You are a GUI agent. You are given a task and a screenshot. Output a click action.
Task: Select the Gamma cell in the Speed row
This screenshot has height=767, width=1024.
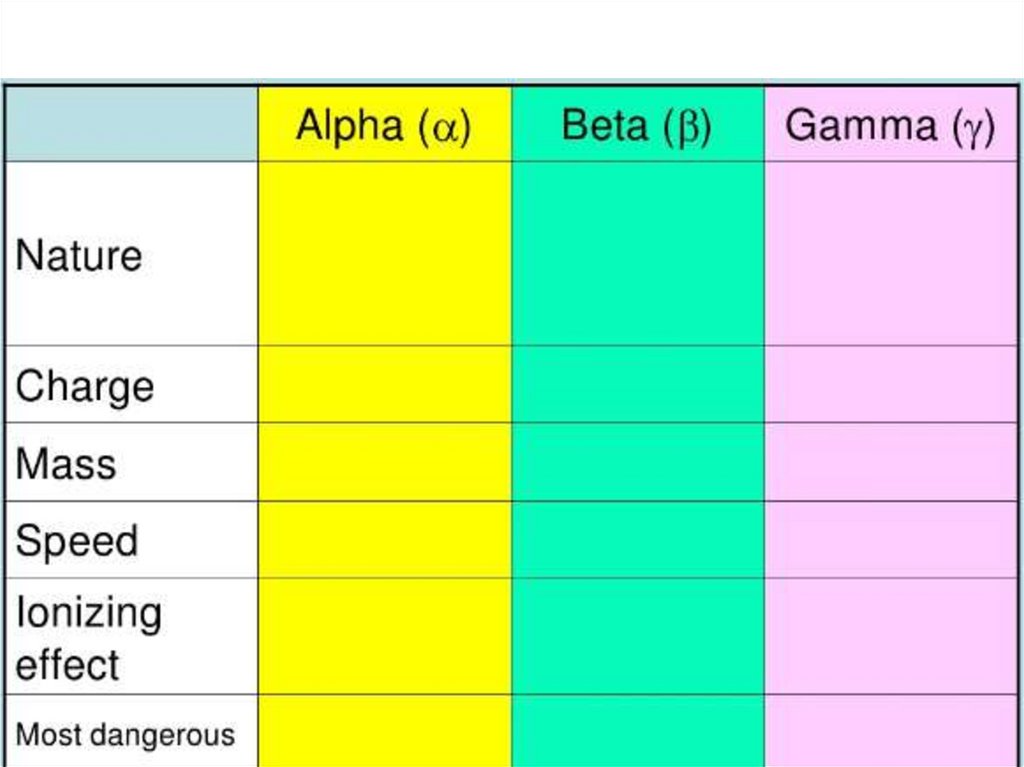pyautogui.click(x=890, y=540)
